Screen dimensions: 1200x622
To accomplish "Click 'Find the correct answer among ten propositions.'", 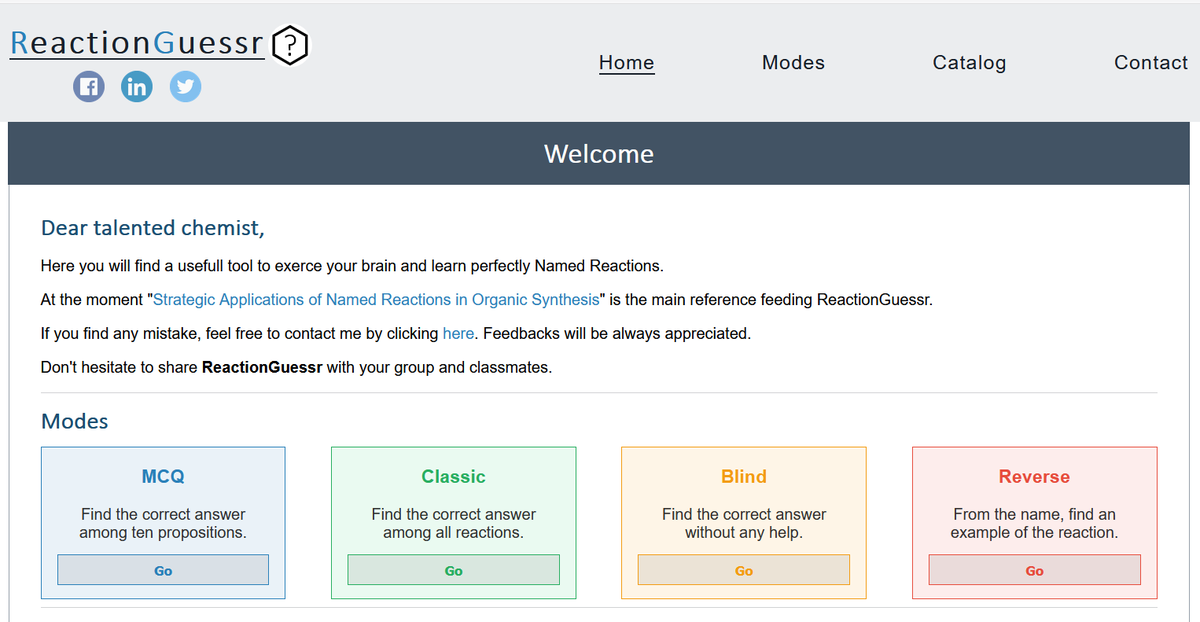I will tap(163, 523).
